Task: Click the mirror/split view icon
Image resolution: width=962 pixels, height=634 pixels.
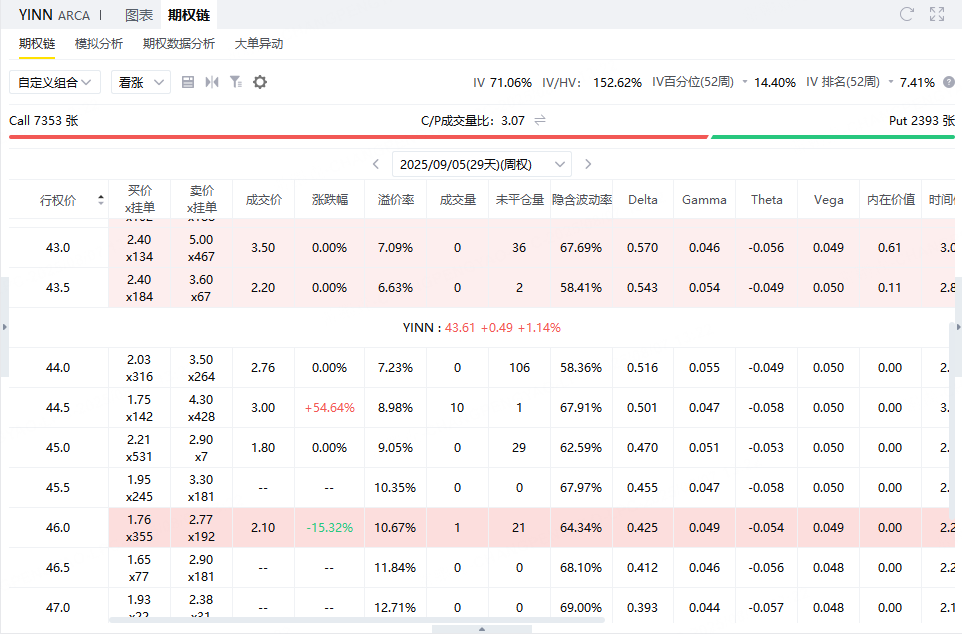Action: click(x=212, y=82)
